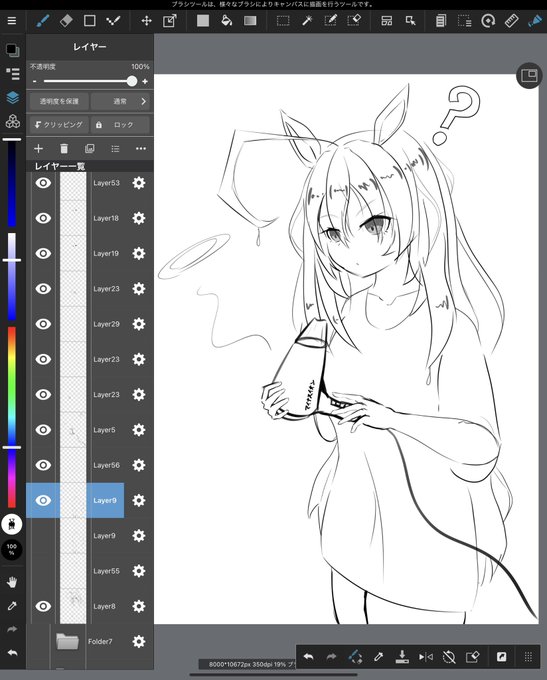Select the rectangle Selection tool
The width and height of the screenshot is (547, 680).
(283, 21)
